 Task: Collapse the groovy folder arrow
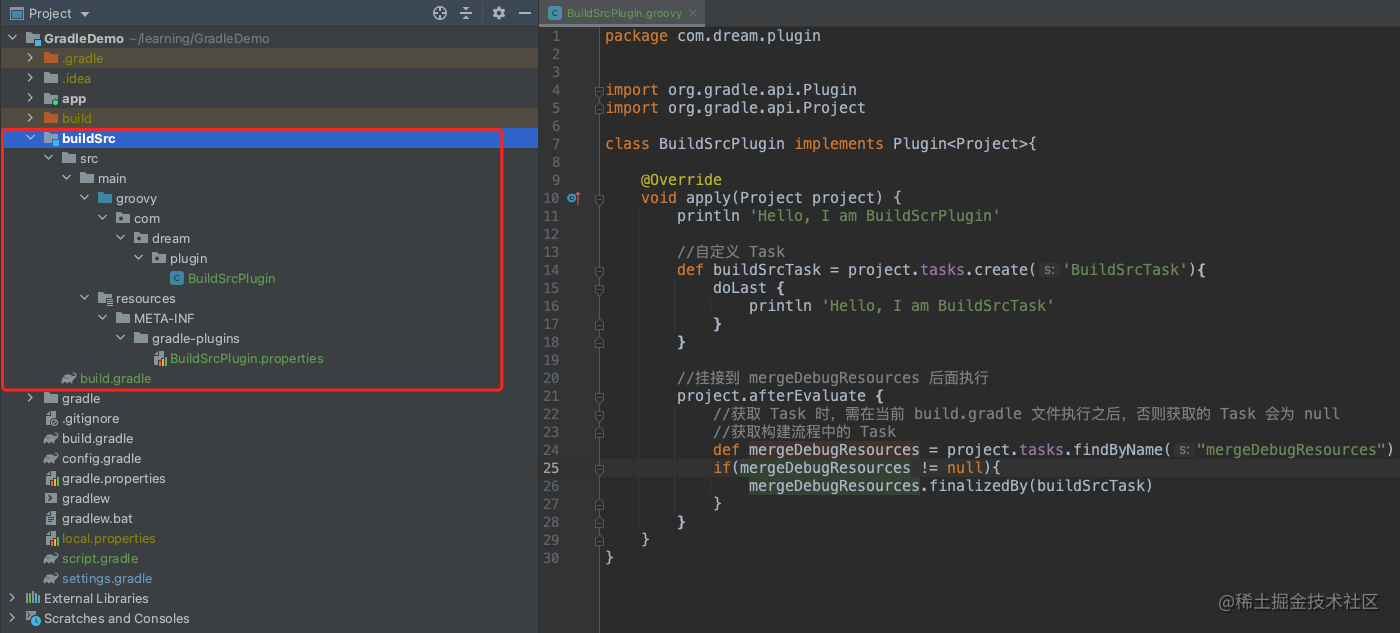(84, 198)
